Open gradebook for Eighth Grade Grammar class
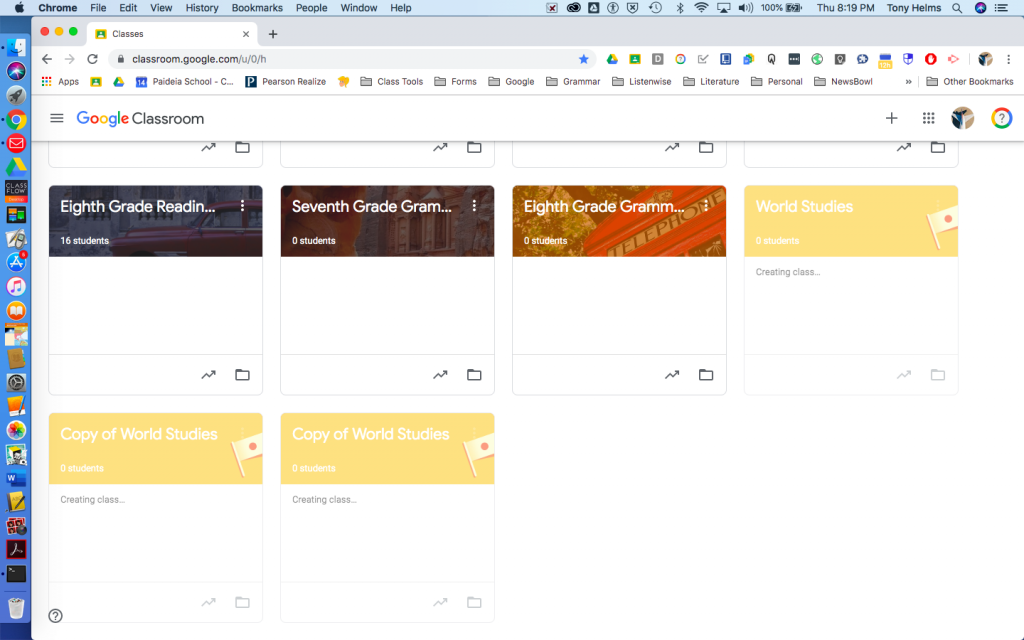Image resolution: width=1024 pixels, height=640 pixels. point(672,374)
